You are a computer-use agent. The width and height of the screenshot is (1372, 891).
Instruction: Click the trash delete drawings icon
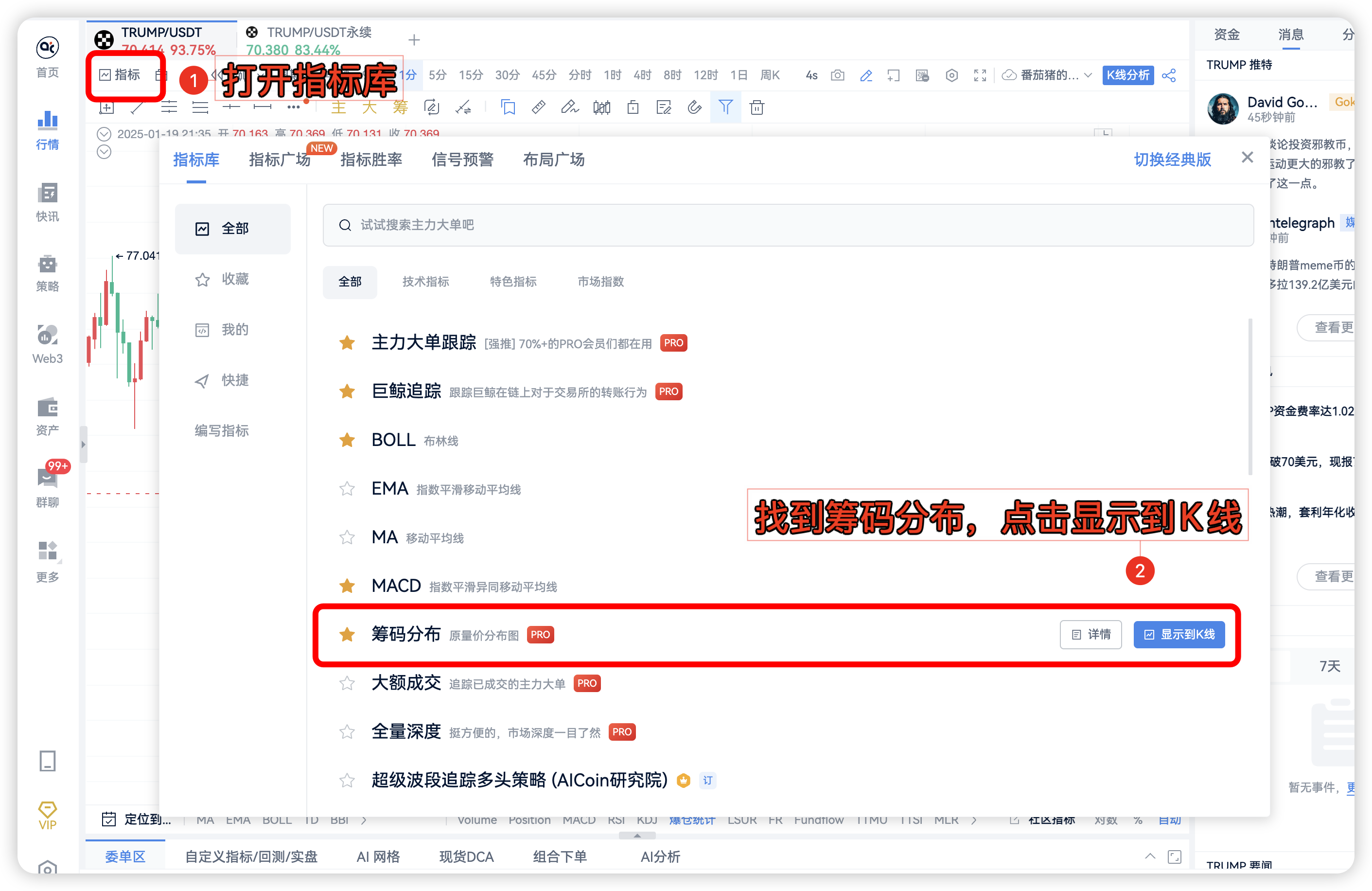tap(756, 107)
